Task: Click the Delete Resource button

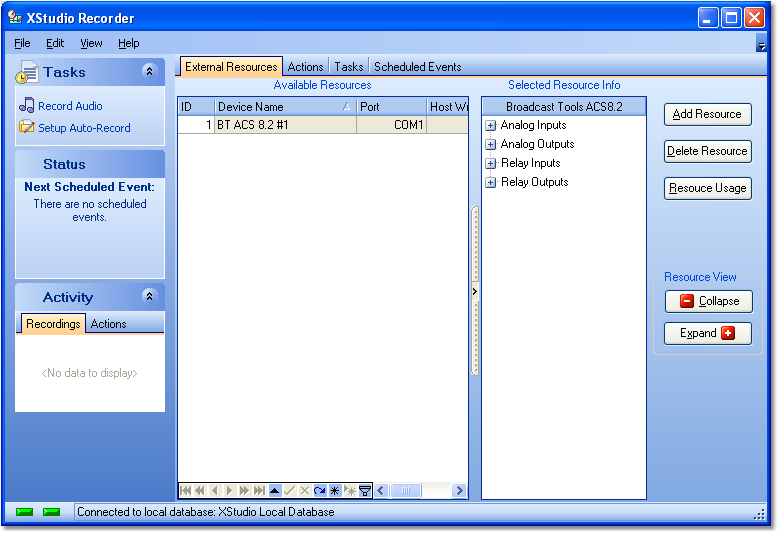Action: (x=708, y=151)
